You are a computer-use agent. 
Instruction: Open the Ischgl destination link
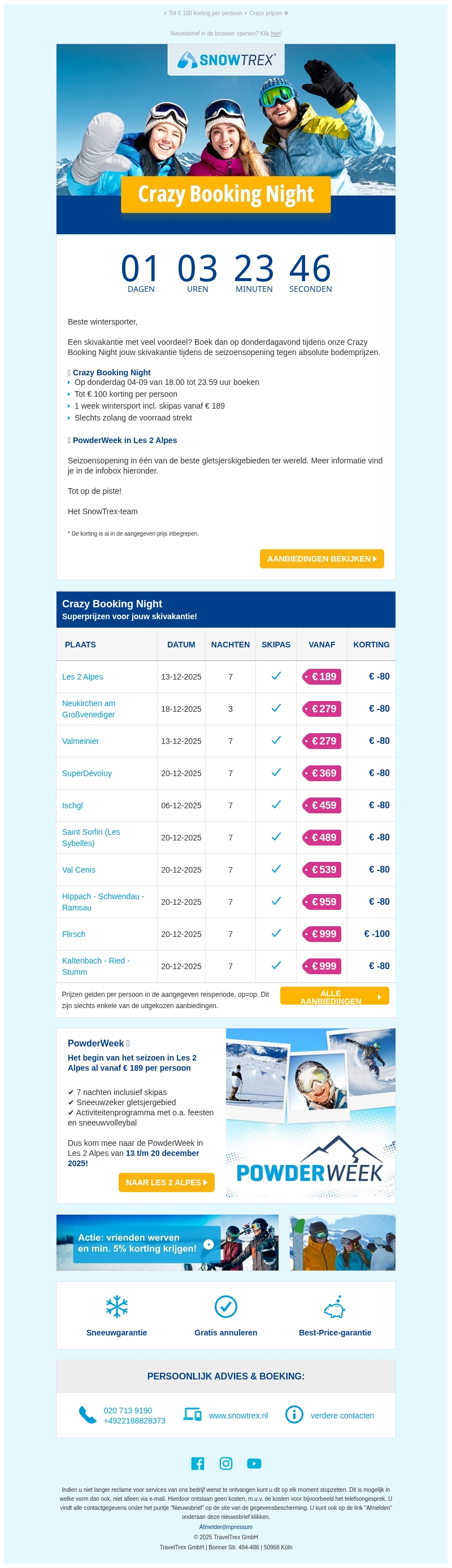pyautogui.click(x=72, y=805)
